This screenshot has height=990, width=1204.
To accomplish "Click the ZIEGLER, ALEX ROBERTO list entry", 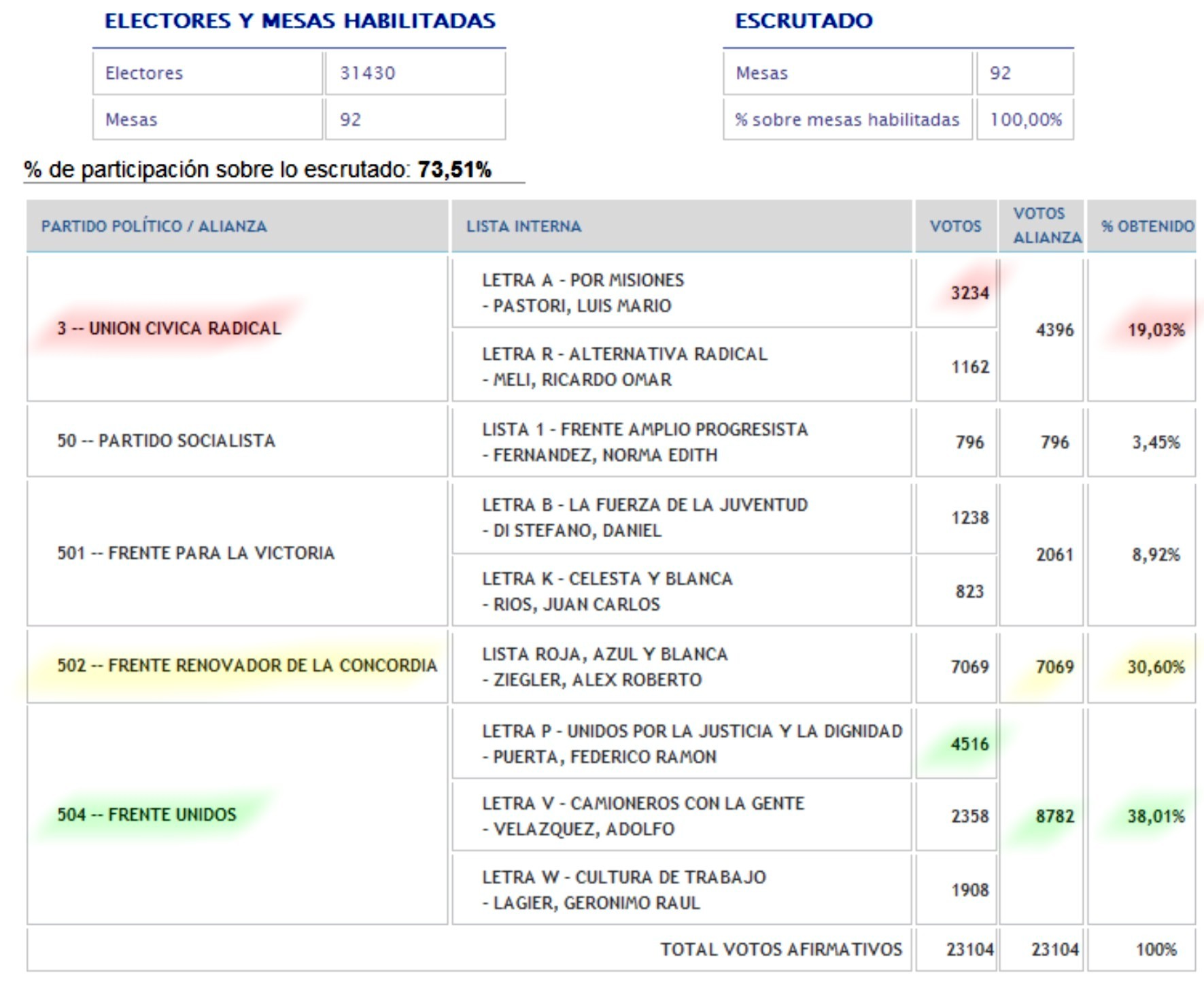I will pos(597,680).
